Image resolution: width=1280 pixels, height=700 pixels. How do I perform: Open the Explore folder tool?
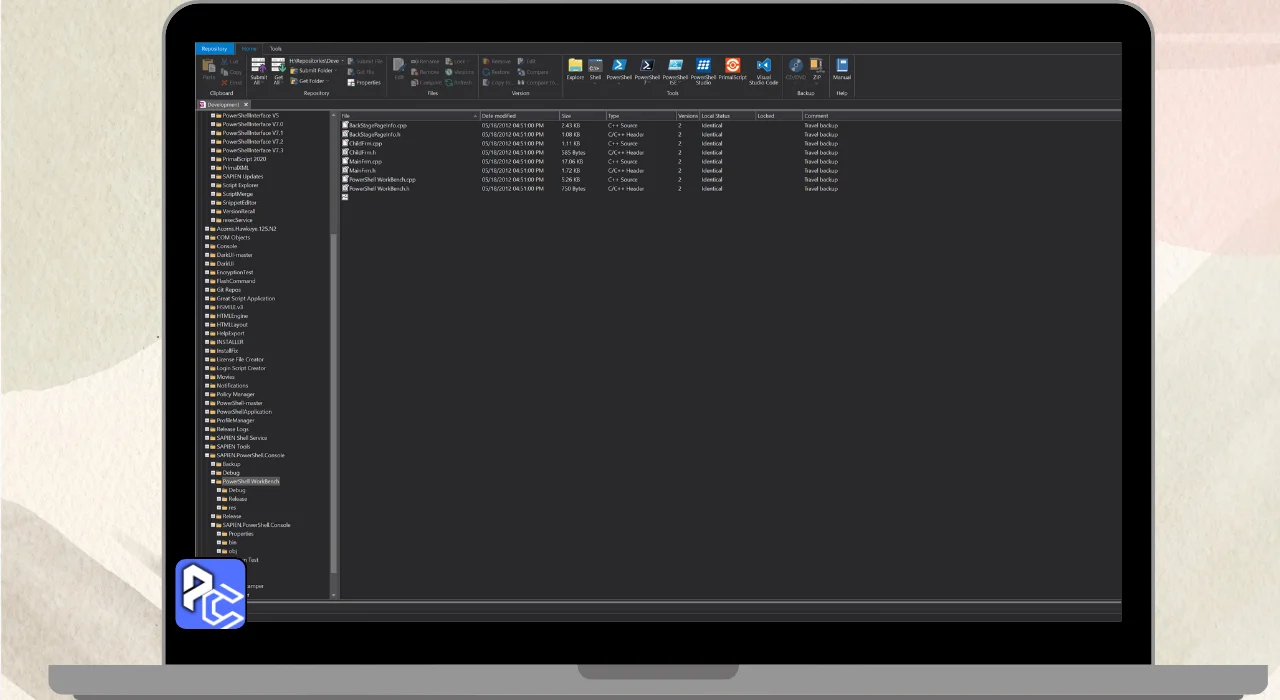click(575, 68)
